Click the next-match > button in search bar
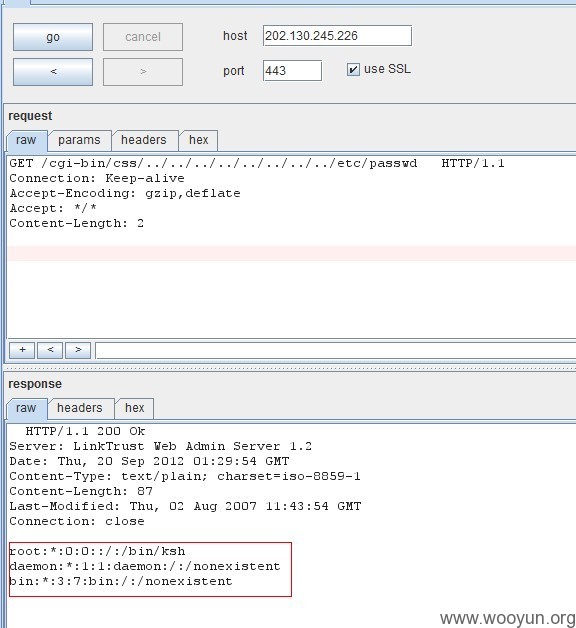 78,350
